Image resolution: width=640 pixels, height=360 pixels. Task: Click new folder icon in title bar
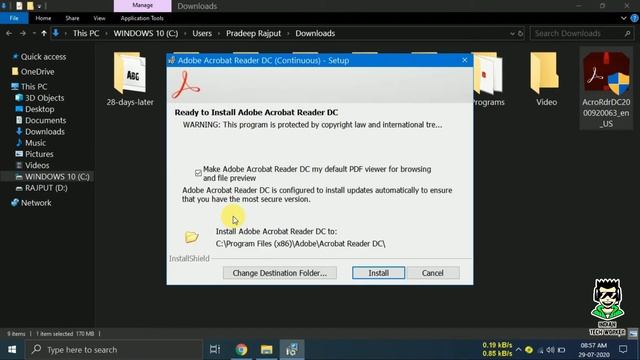click(30, 6)
